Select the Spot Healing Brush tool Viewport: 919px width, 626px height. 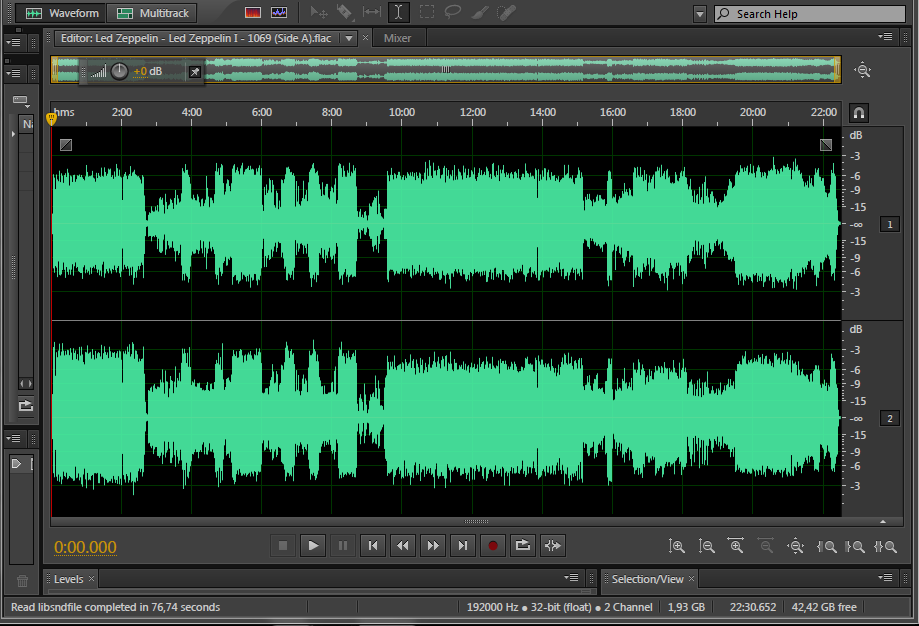506,12
